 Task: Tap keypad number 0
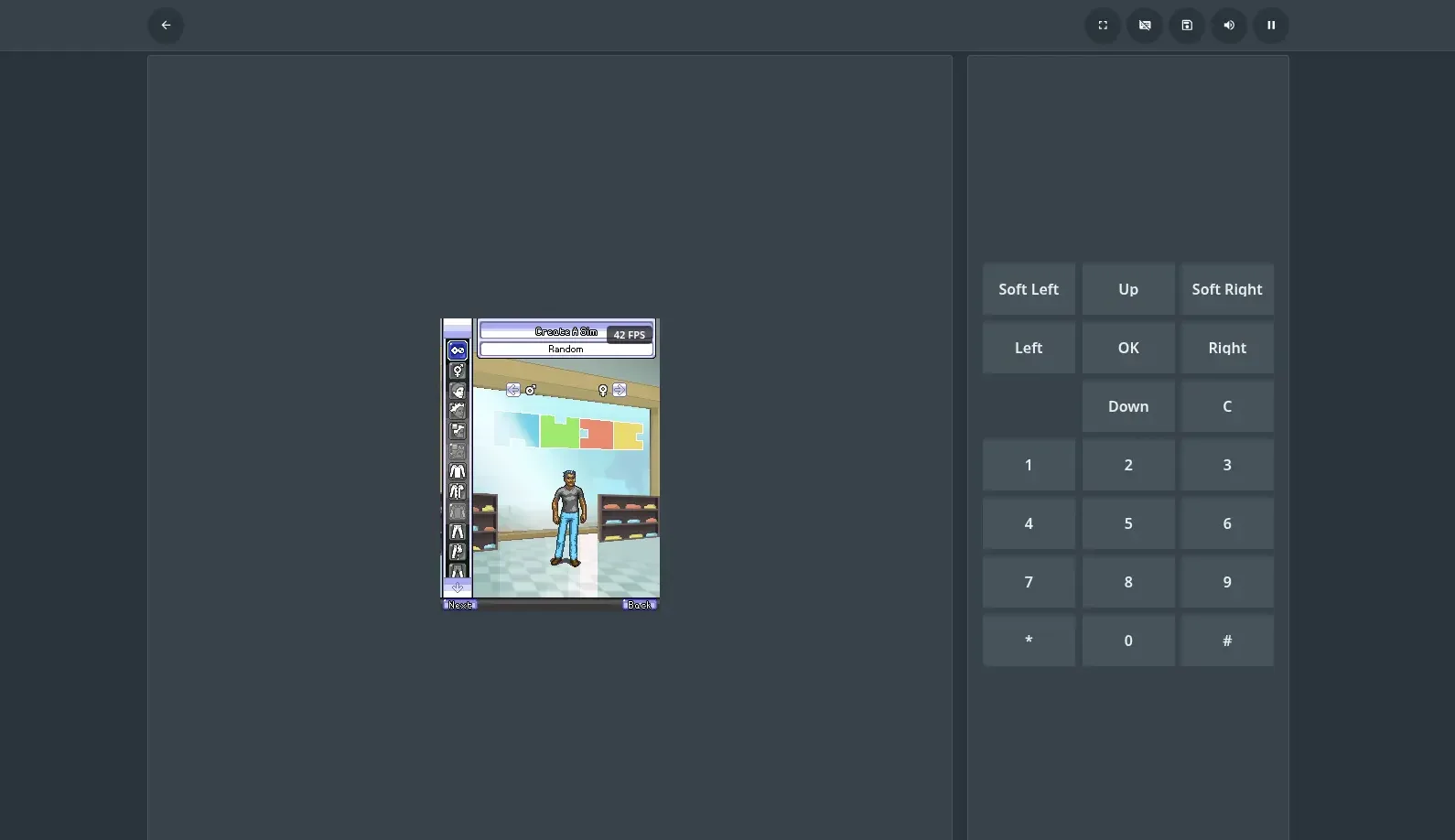point(1128,641)
